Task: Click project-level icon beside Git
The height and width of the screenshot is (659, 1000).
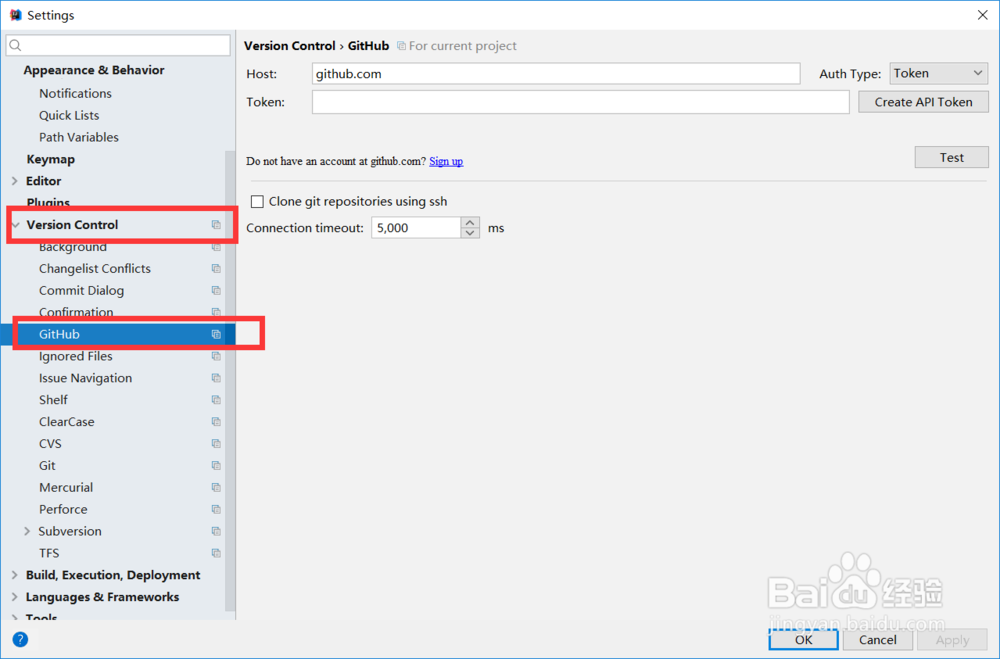Action: coord(216,466)
